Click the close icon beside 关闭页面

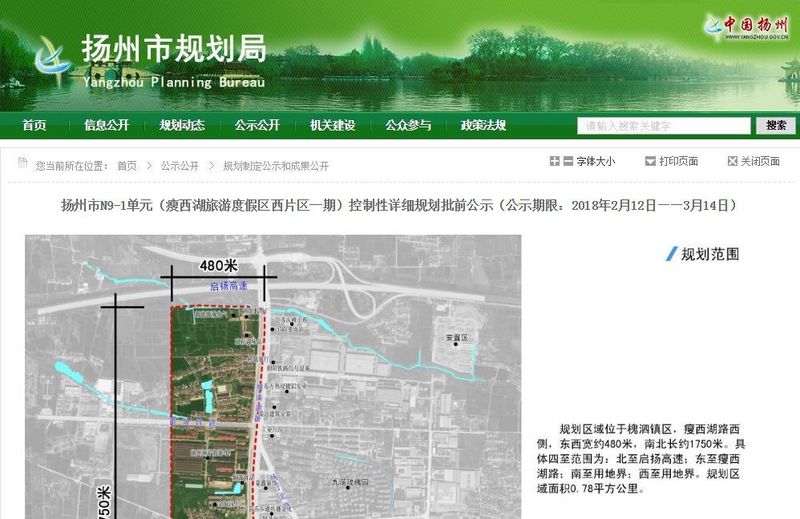pyautogui.click(x=730, y=162)
